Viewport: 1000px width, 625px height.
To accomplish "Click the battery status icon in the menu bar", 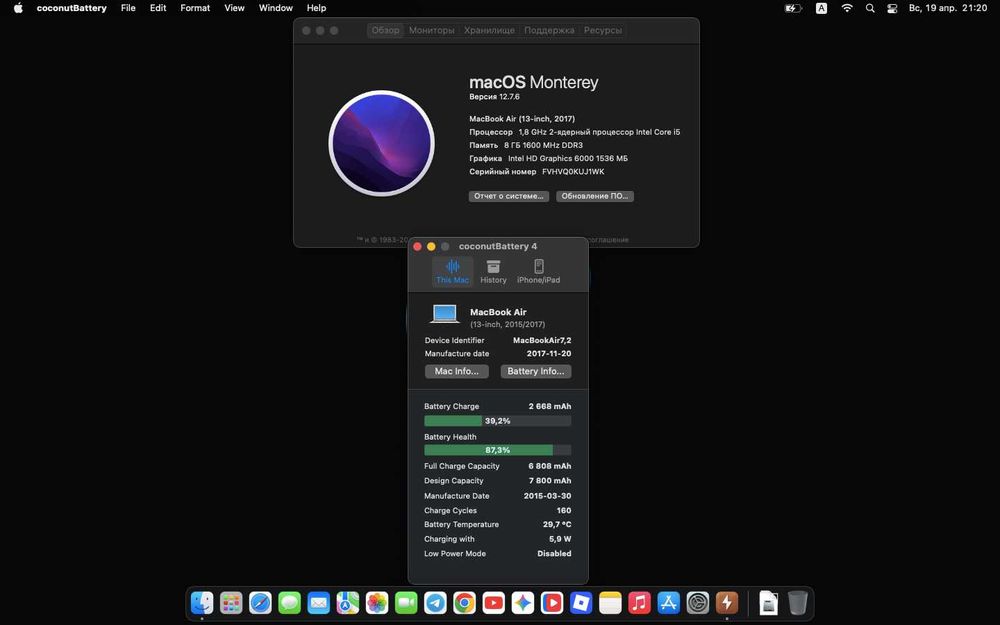I will pos(793,8).
